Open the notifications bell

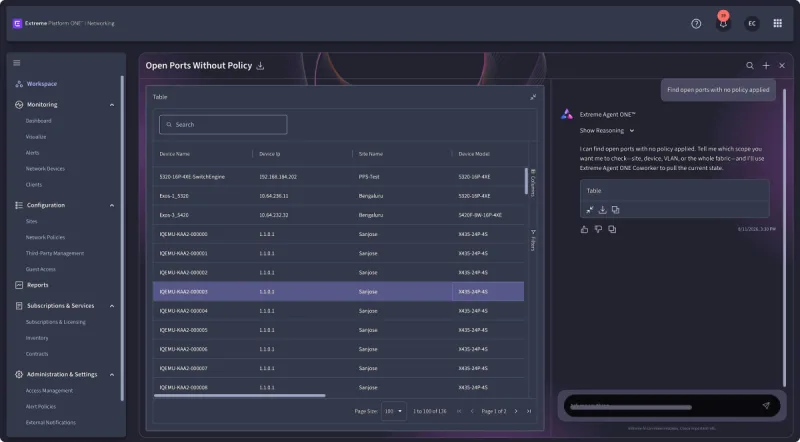[x=723, y=23]
